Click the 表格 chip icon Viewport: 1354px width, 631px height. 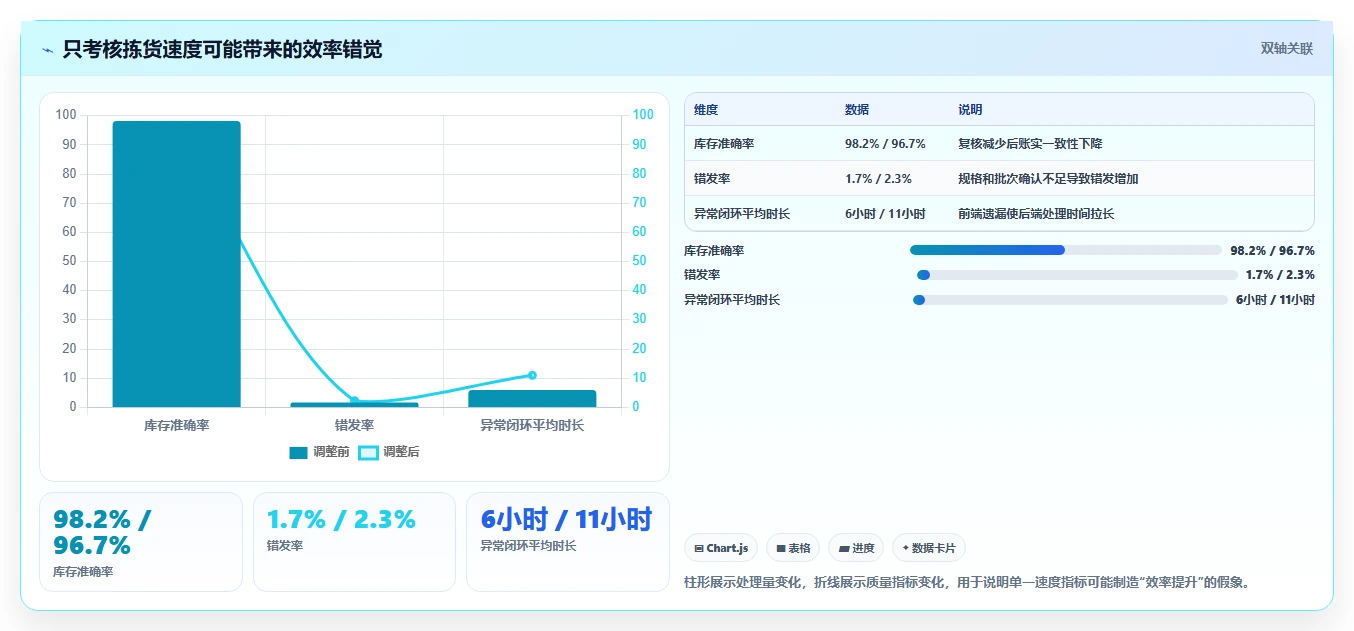(x=781, y=548)
